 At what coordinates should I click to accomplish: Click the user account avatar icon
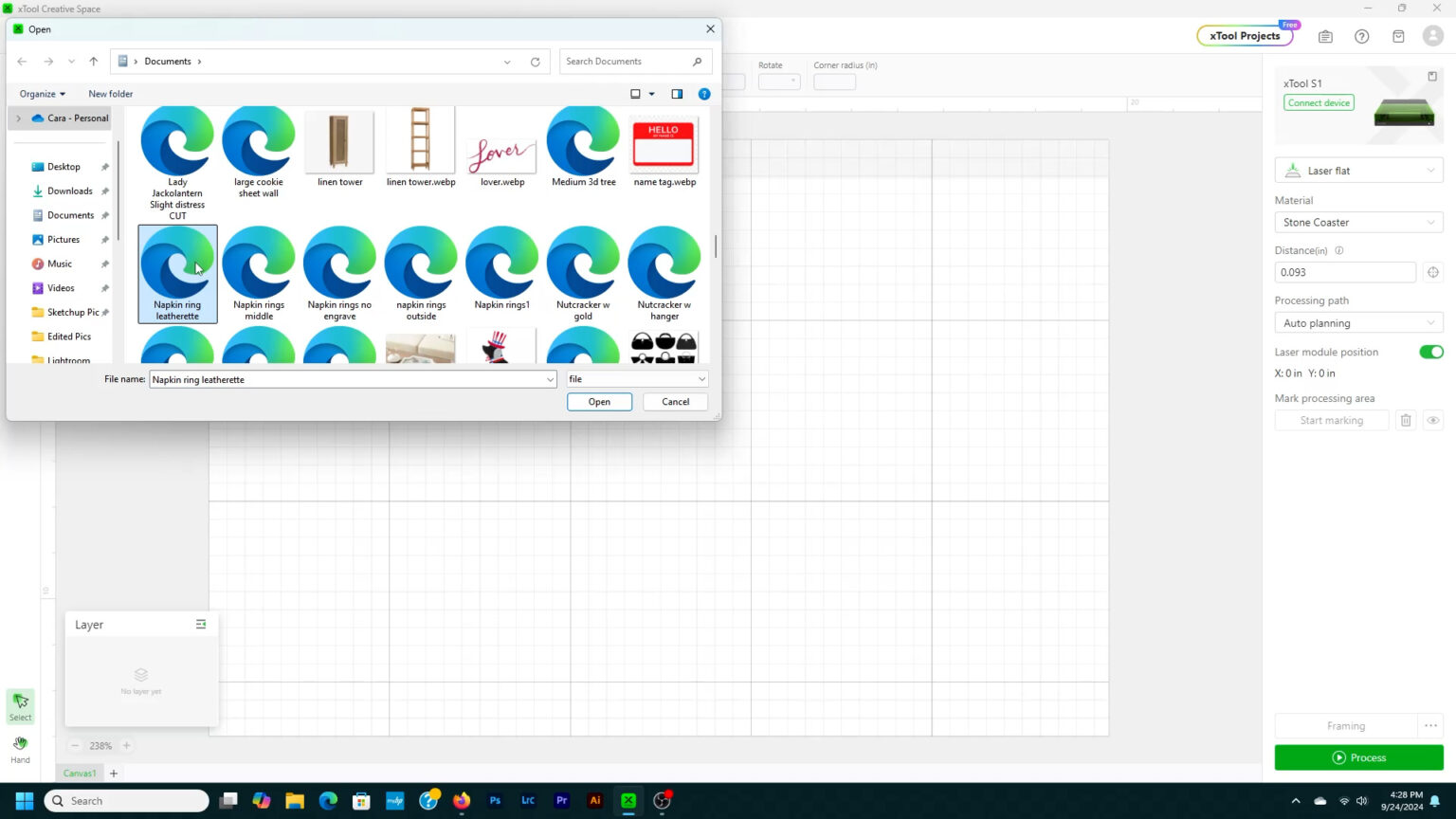coord(1432,36)
